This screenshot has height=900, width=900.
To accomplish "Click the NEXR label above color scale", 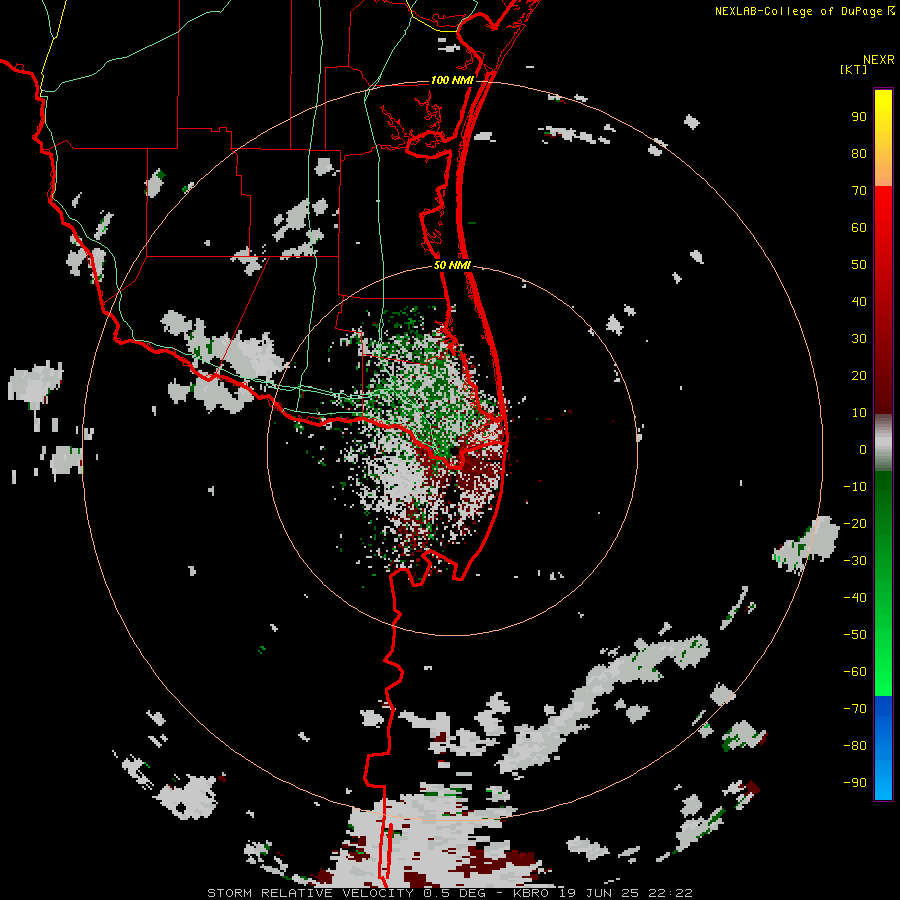I will [878, 60].
